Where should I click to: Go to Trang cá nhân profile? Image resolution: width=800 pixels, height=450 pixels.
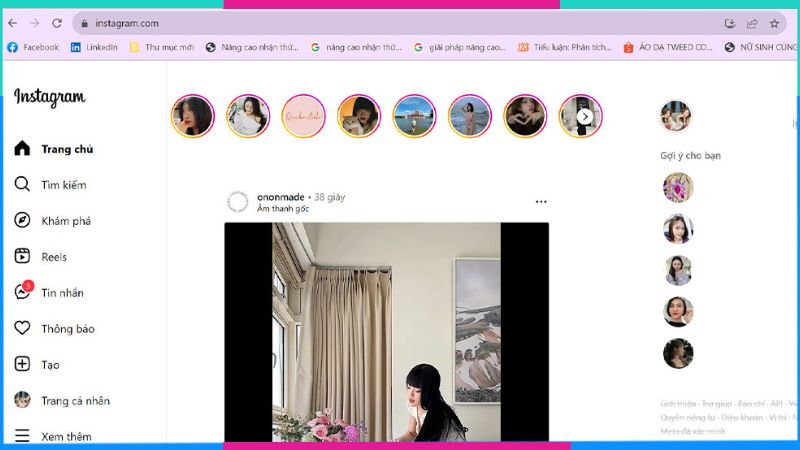click(22, 400)
